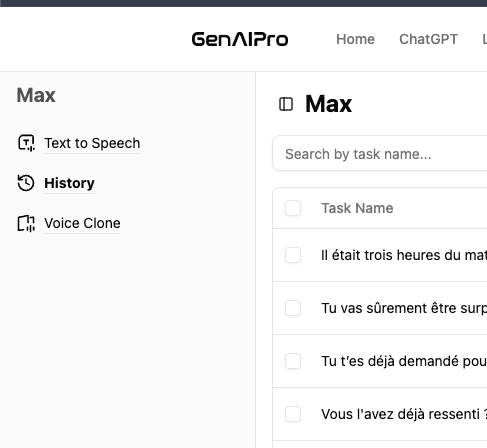
Task: Click the Max heading in the sidebar
Action: [36, 95]
